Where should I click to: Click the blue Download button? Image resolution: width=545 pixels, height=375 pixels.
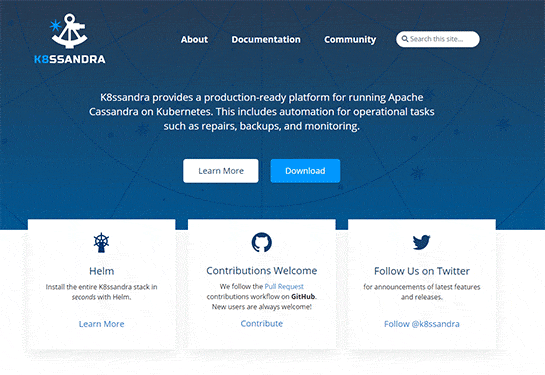point(305,171)
